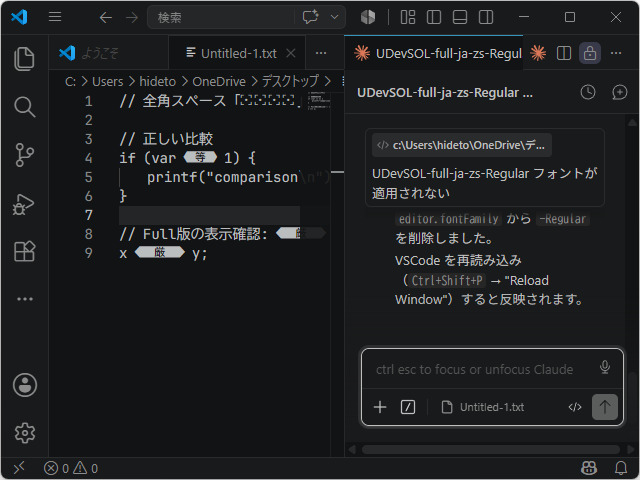
Task: Start a new Claude chat
Action: [x=619, y=92]
